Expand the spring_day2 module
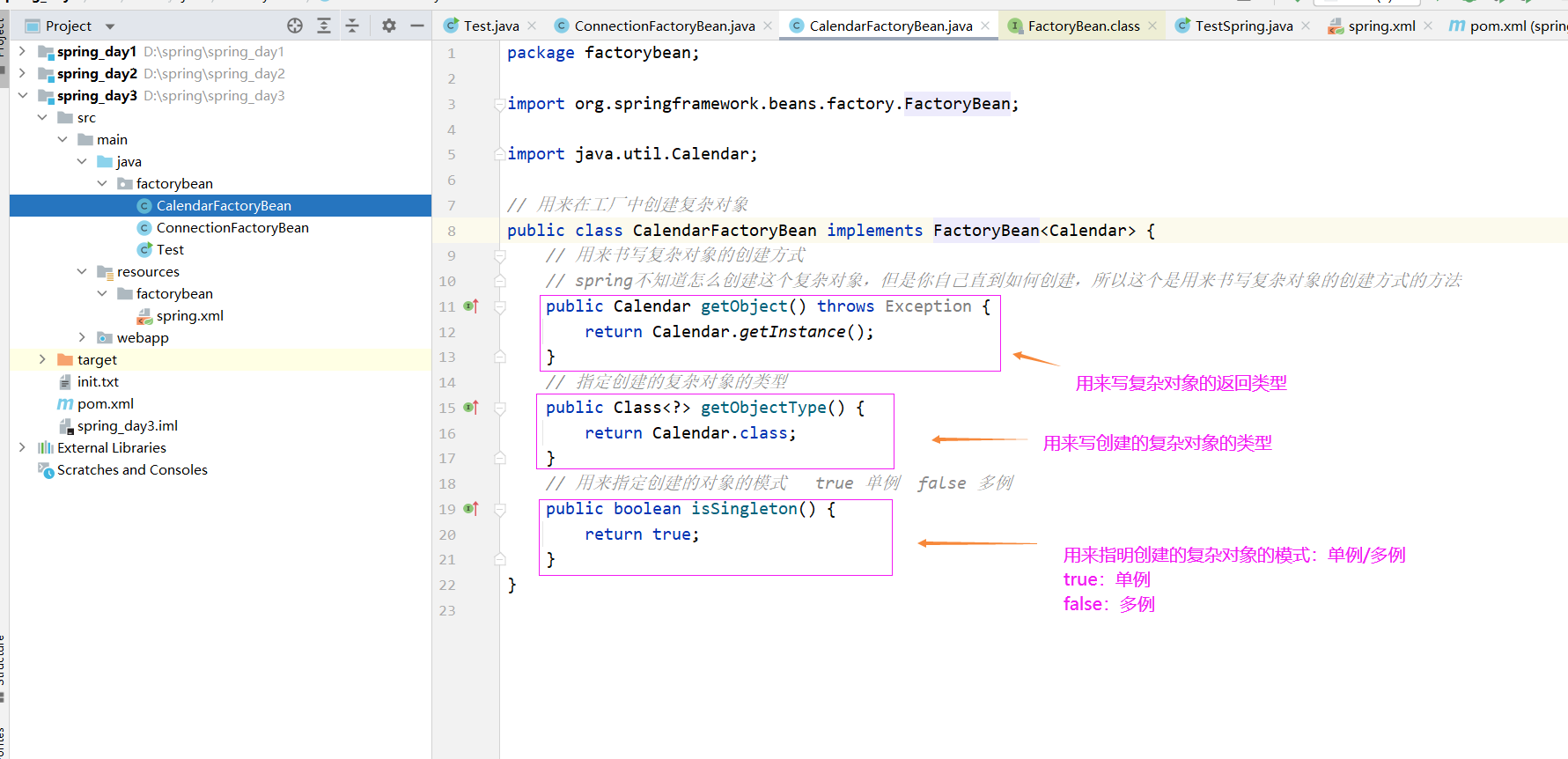Image resolution: width=1568 pixels, height=759 pixels. coord(22,73)
